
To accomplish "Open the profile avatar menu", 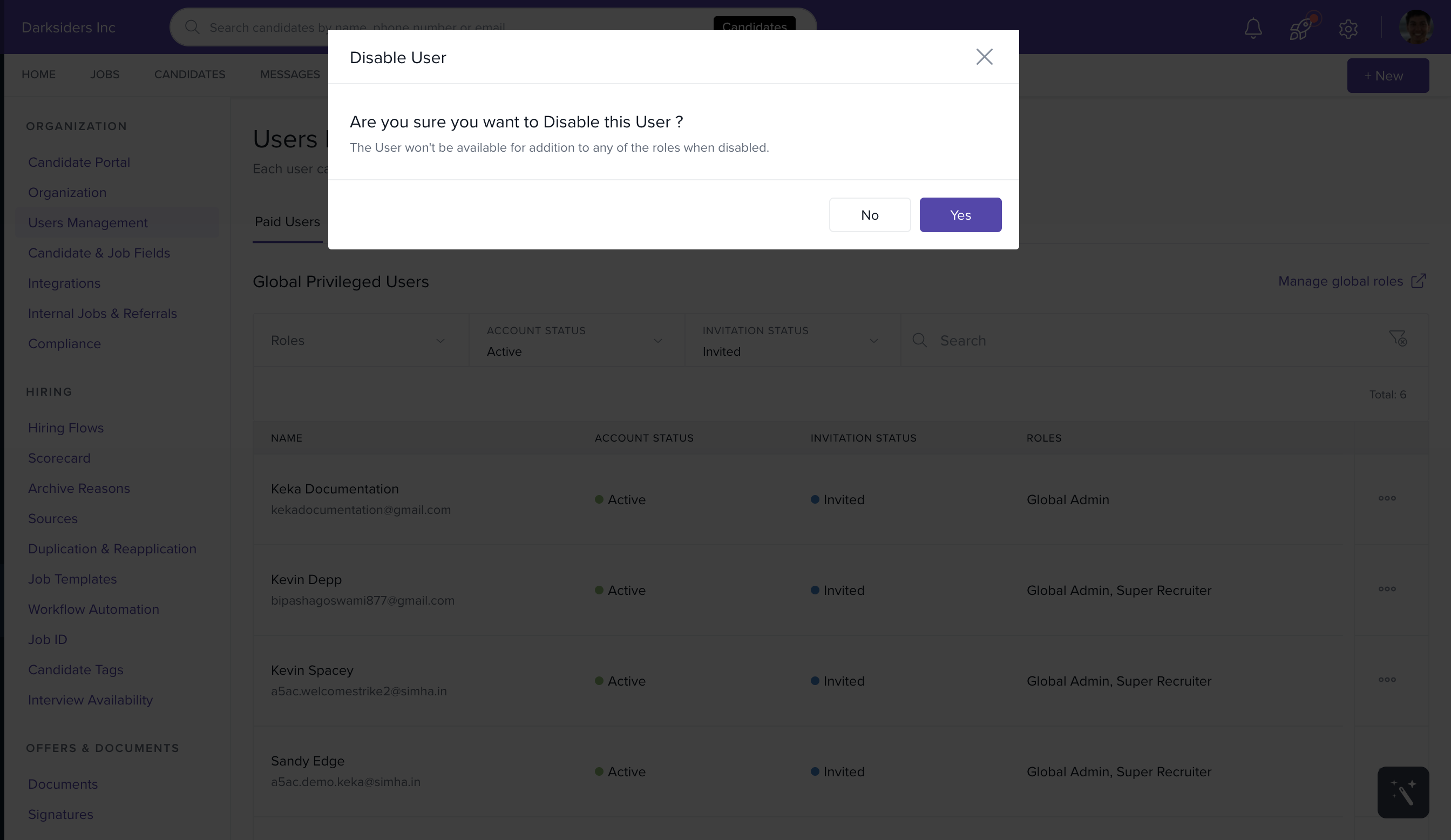I will pyautogui.click(x=1415, y=27).
